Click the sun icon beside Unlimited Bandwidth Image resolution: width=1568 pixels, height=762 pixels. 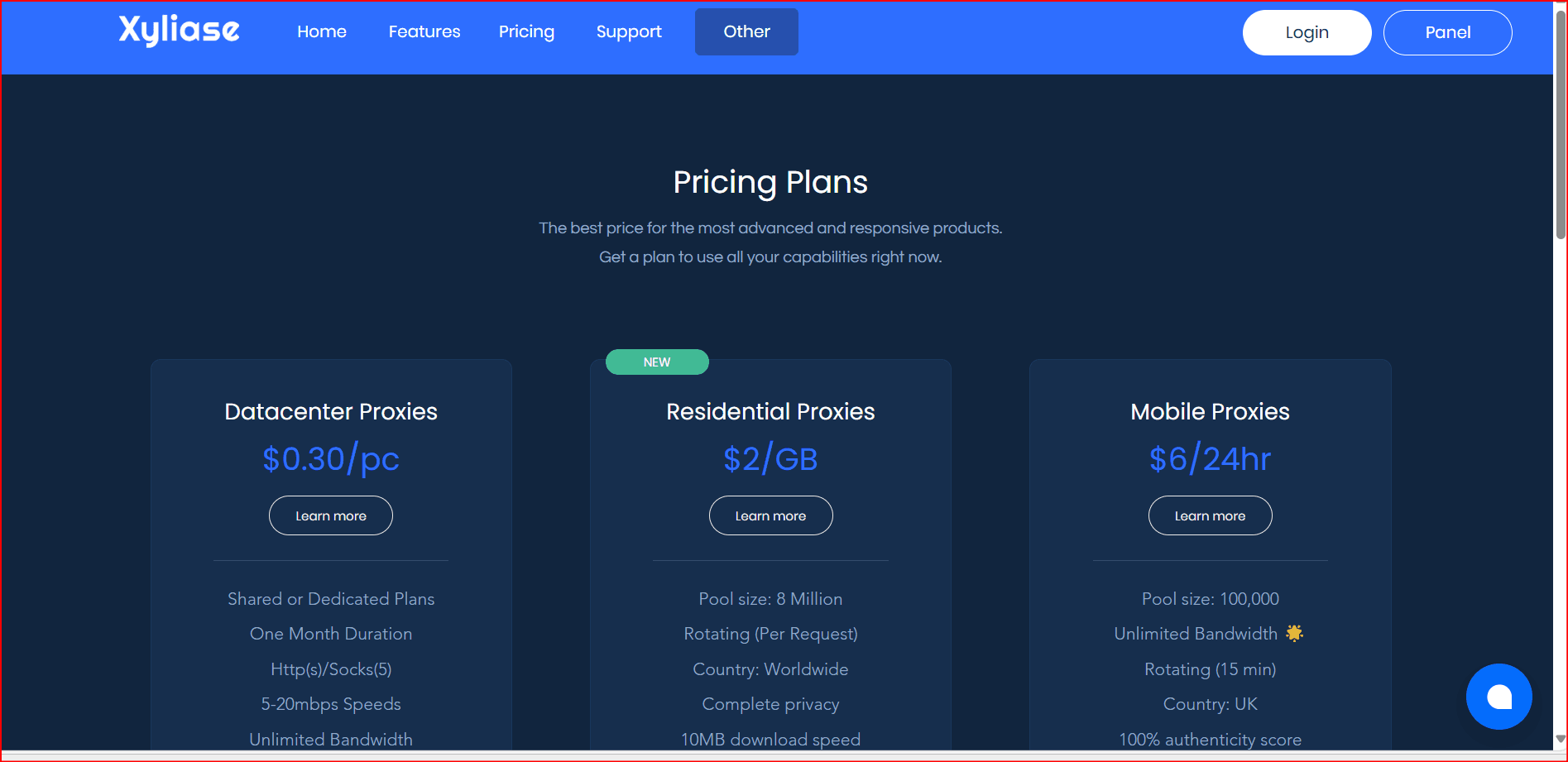[x=1294, y=634]
